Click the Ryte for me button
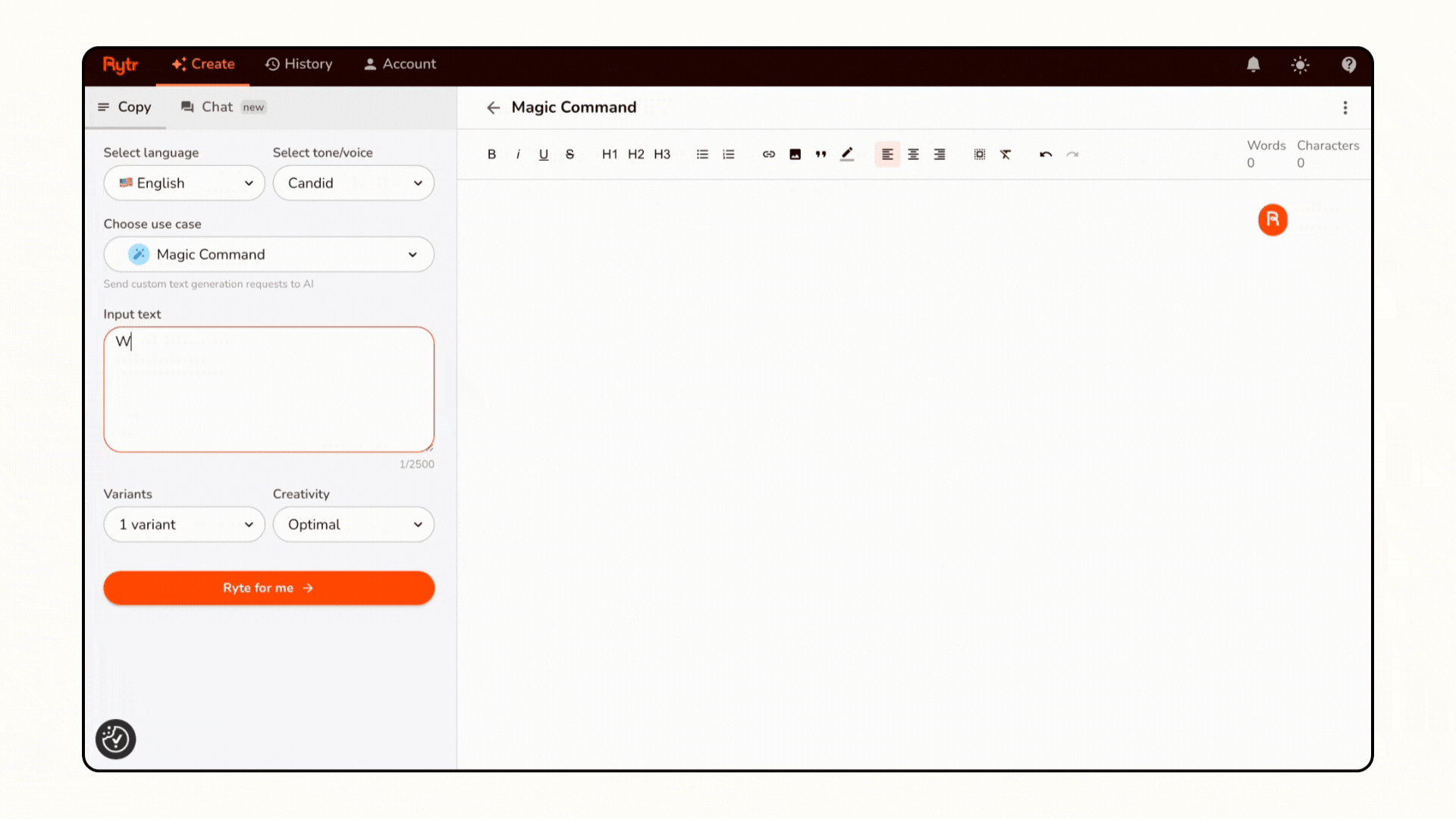 (x=268, y=588)
